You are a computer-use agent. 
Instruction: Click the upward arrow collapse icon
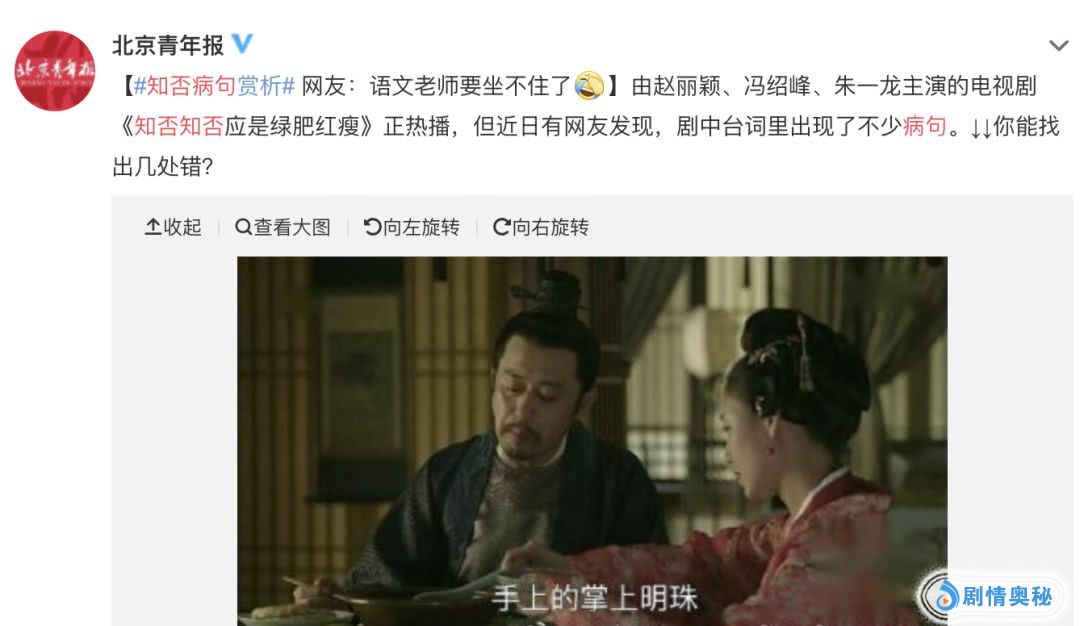point(153,227)
